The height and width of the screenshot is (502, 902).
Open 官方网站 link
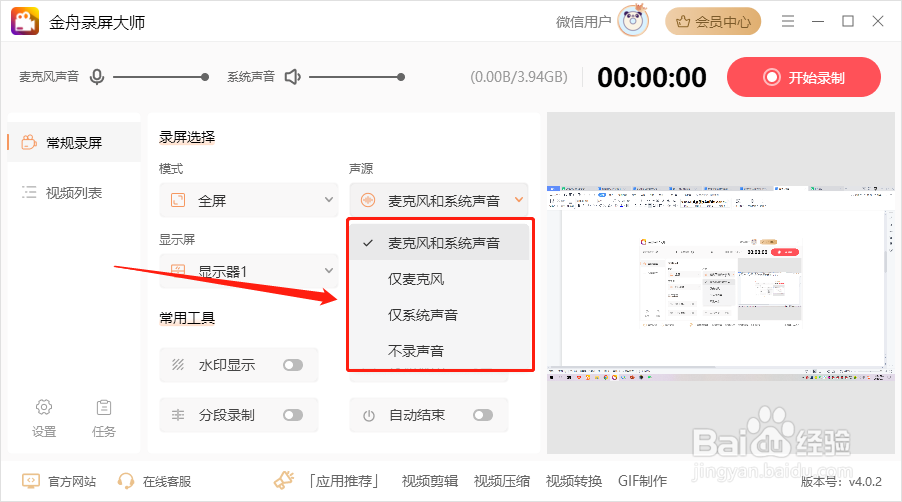(72, 481)
